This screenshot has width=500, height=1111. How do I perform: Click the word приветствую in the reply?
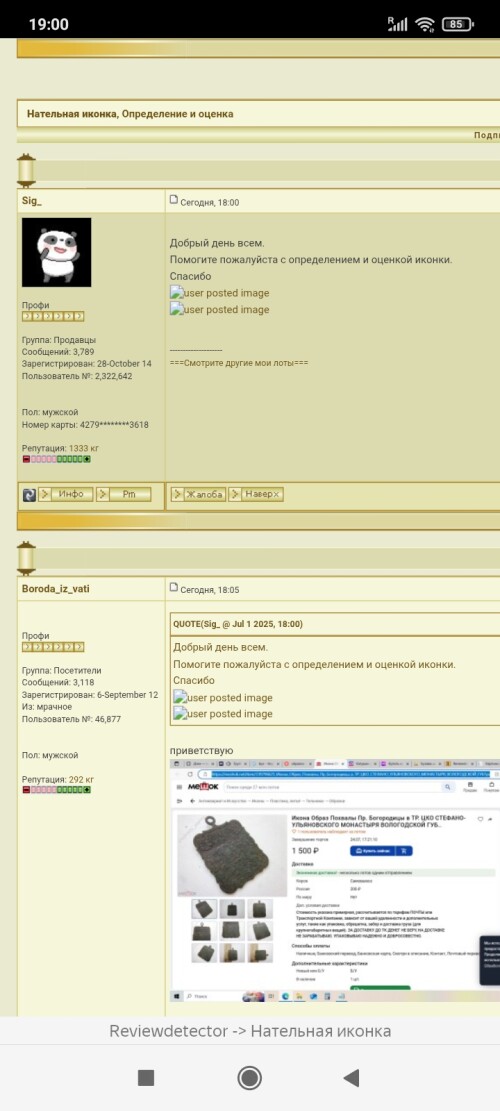click(201, 750)
